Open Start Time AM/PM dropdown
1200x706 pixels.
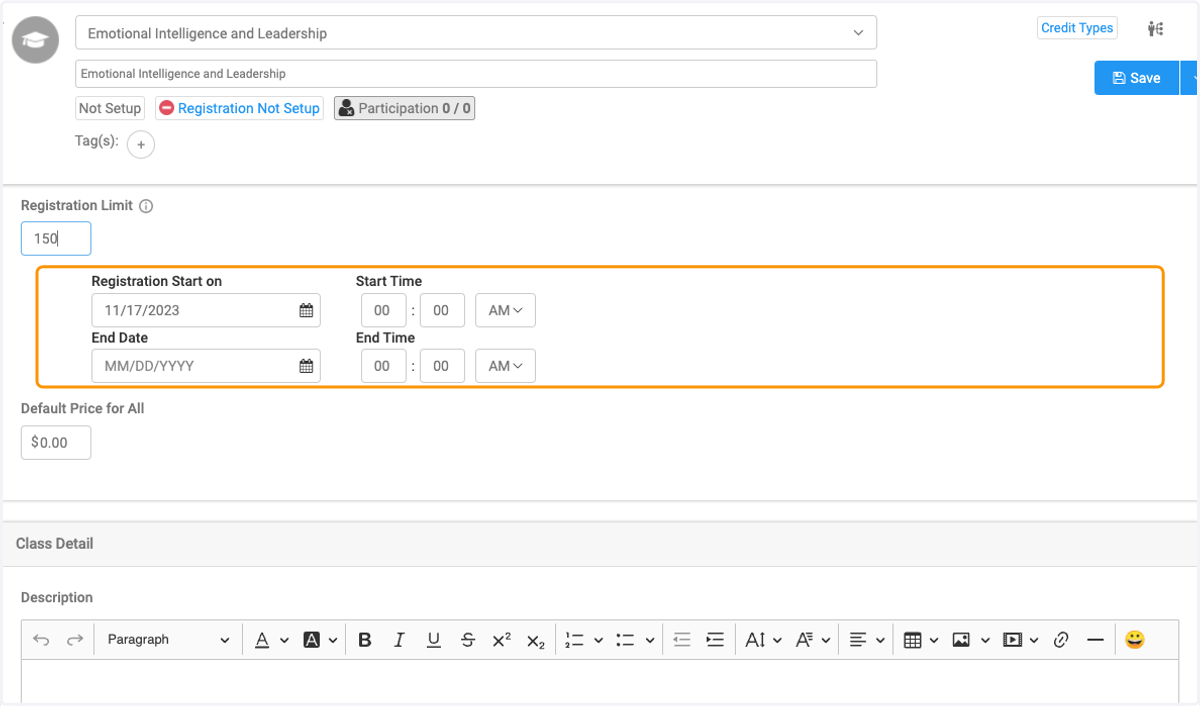(505, 310)
